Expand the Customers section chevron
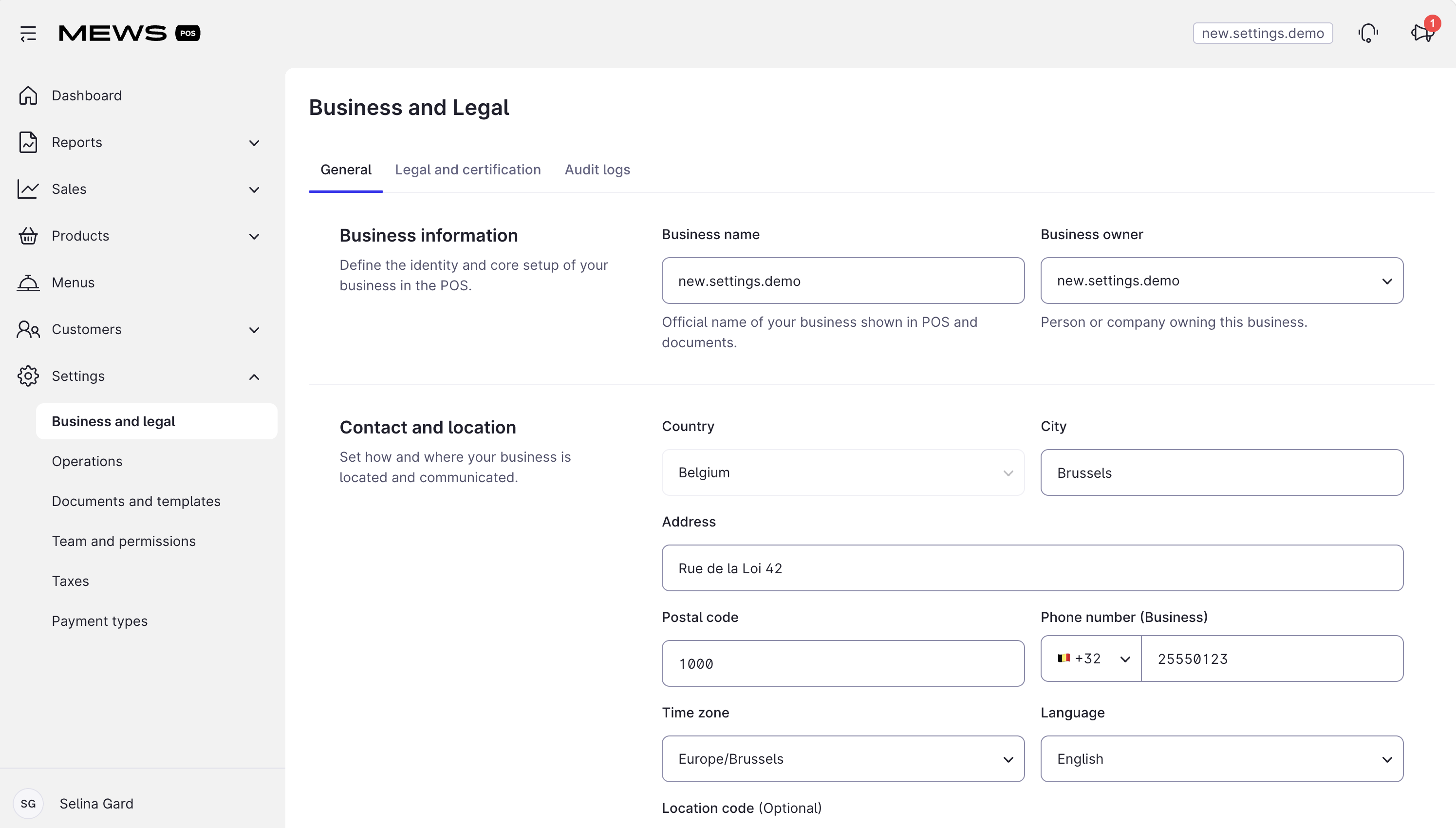The image size is (1456, 828). (x=254, y=330)
